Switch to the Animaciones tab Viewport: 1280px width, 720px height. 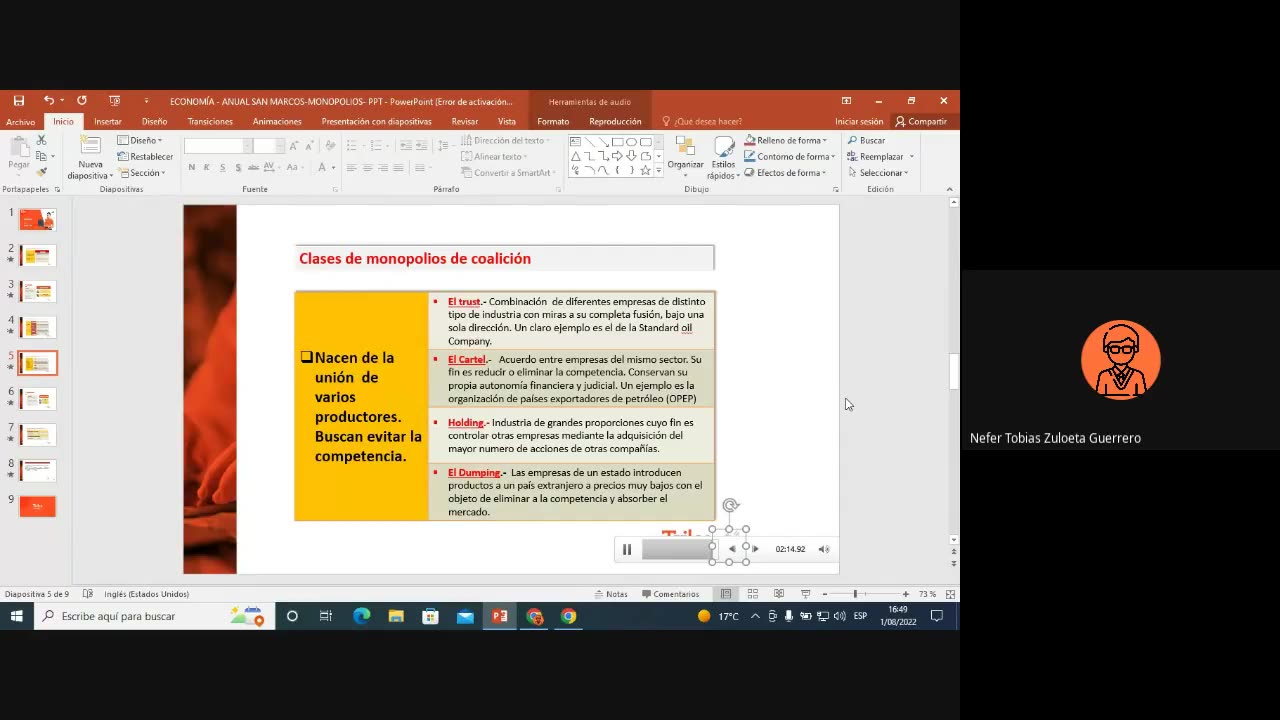[277, 122]
